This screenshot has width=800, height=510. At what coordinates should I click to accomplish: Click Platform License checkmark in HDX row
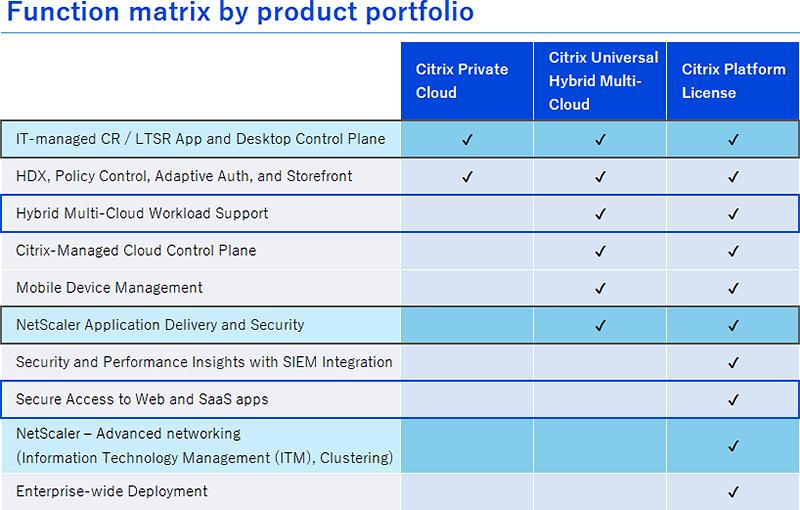click(x=734, y=176)
